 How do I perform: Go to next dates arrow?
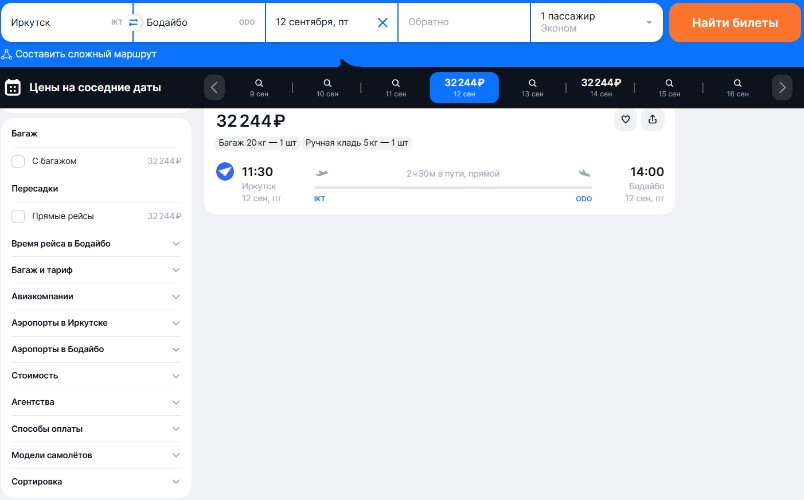coord(782,88)
